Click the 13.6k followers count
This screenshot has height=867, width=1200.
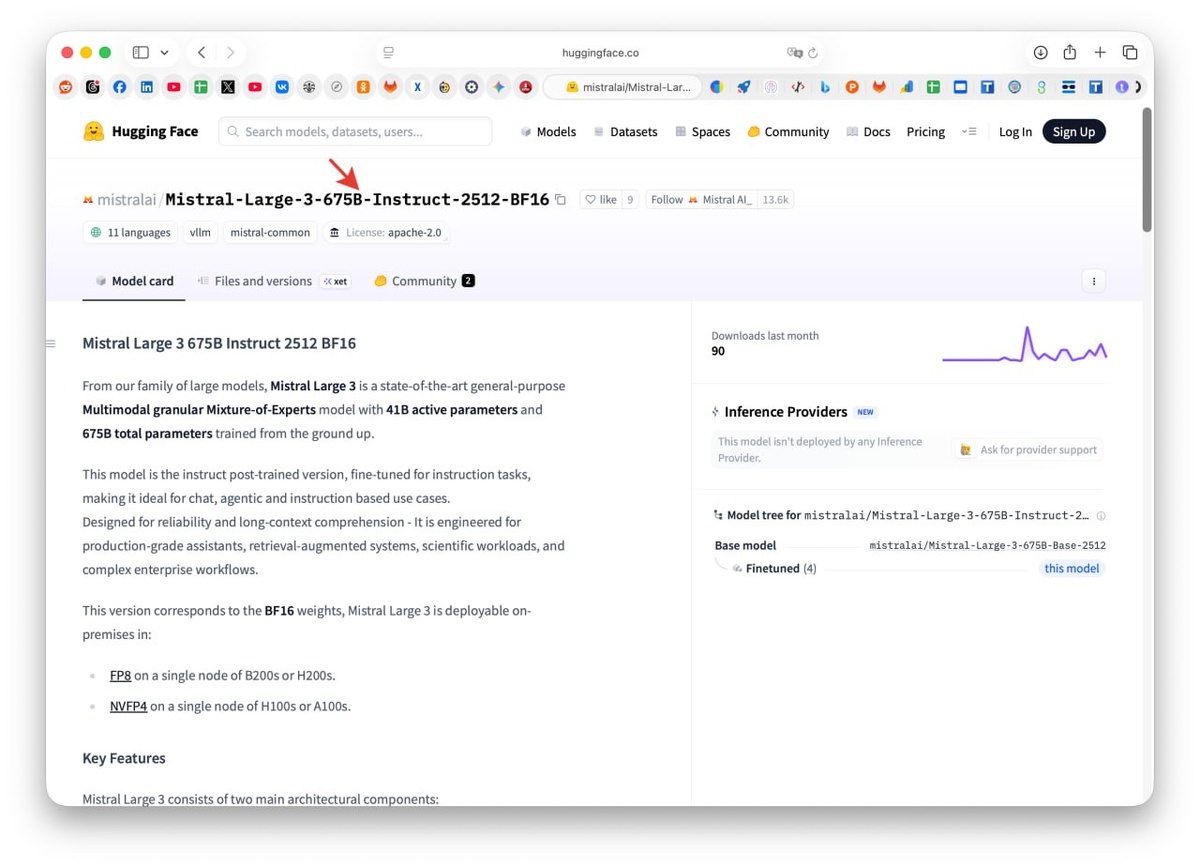tap(775, 200)
